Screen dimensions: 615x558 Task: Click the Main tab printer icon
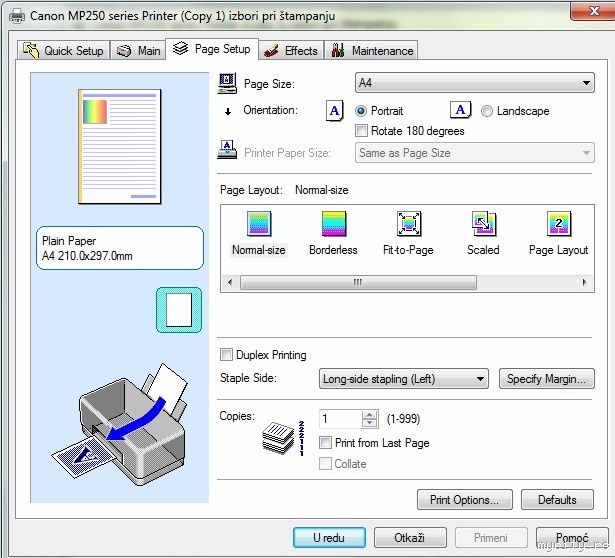[124, 51]
